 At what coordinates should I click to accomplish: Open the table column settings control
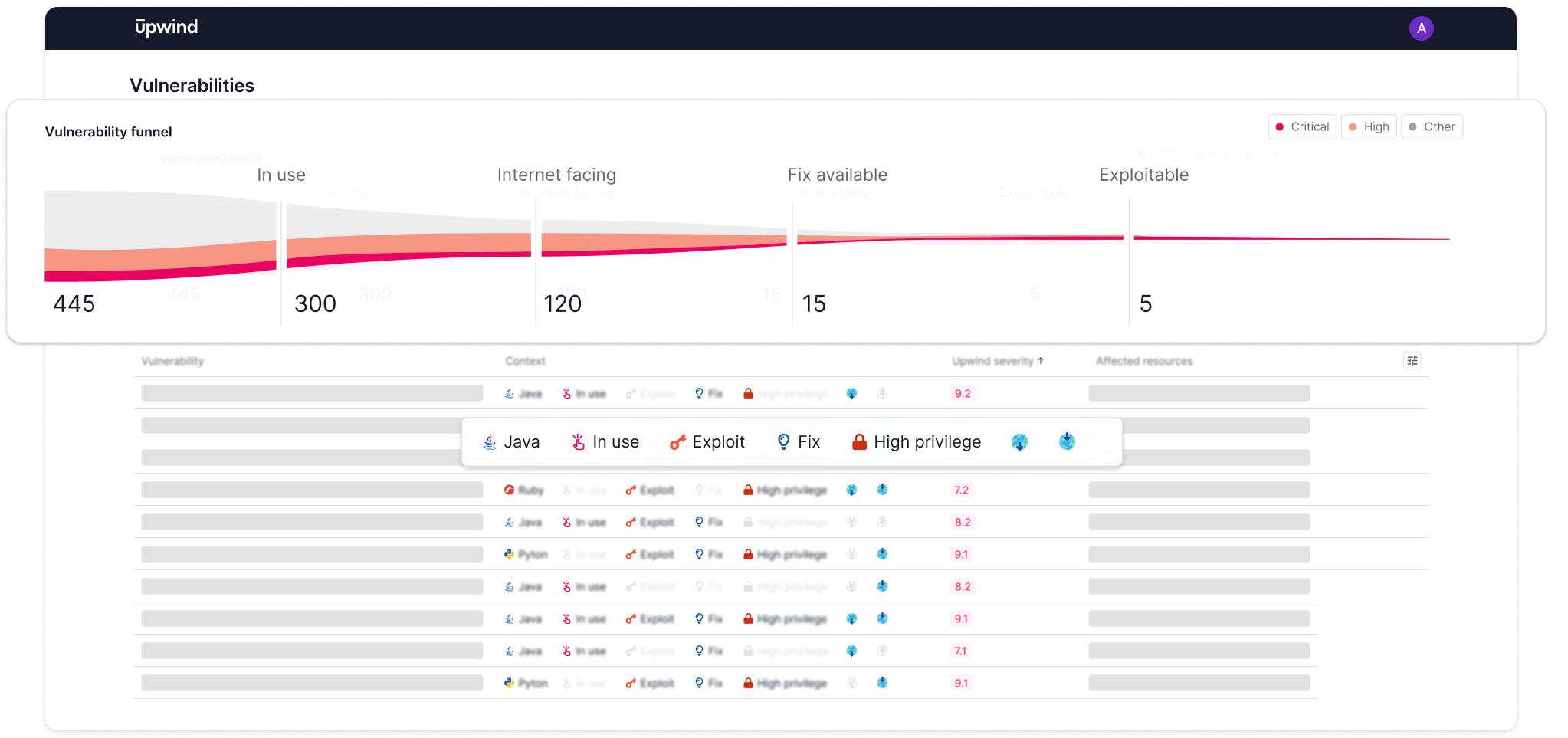[1412, 360]
